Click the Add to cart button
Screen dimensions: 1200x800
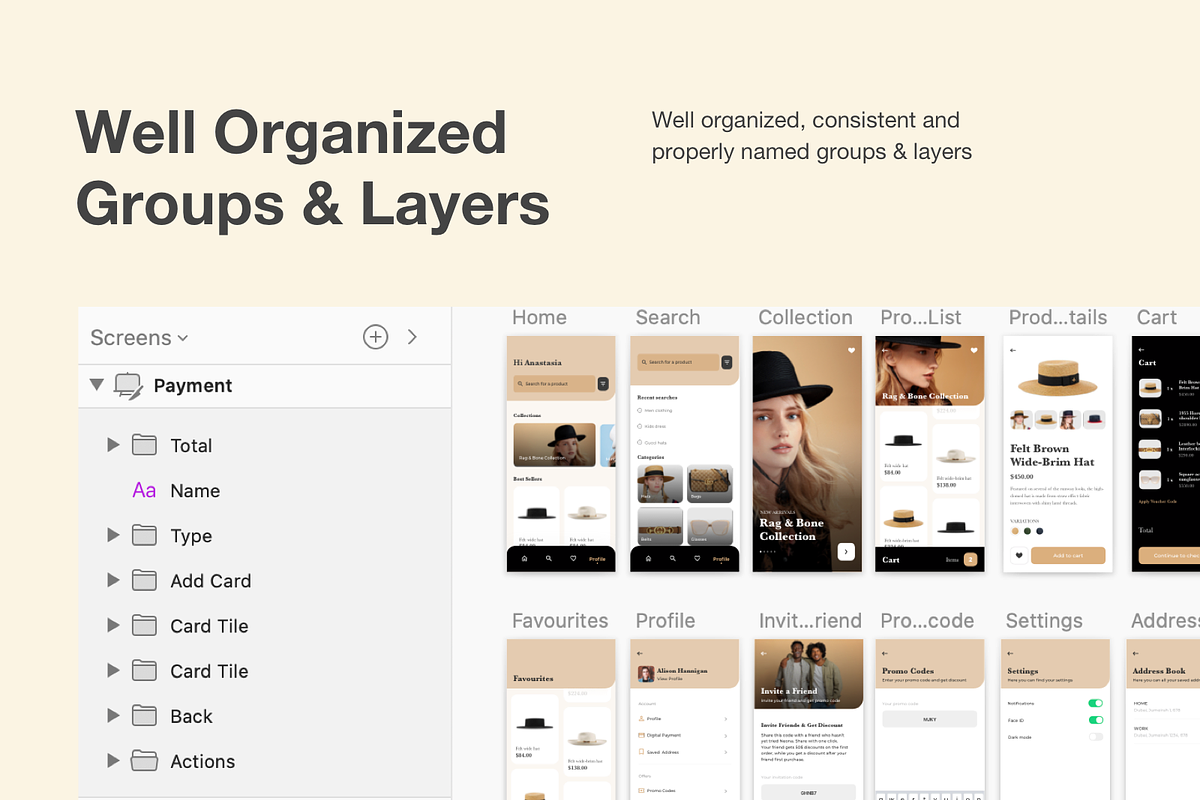[1067, 556]
